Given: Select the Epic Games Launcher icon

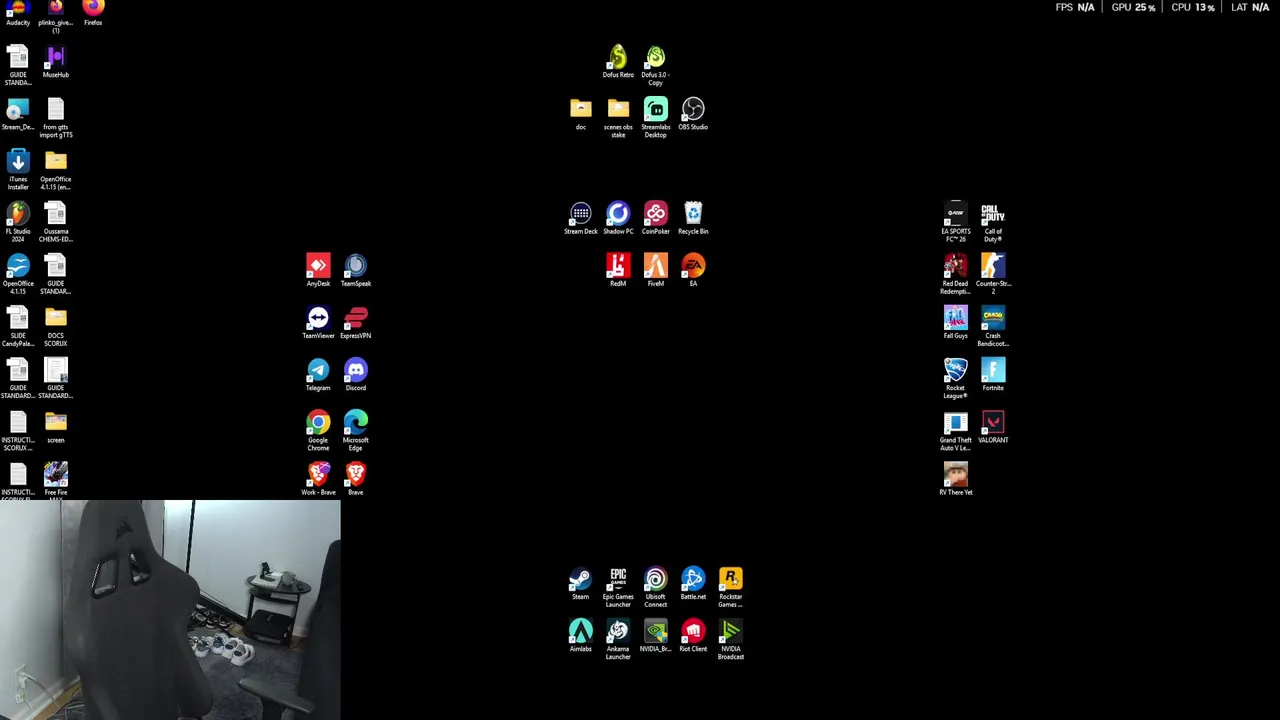Looking at the screenshot, I should point(618,588).
